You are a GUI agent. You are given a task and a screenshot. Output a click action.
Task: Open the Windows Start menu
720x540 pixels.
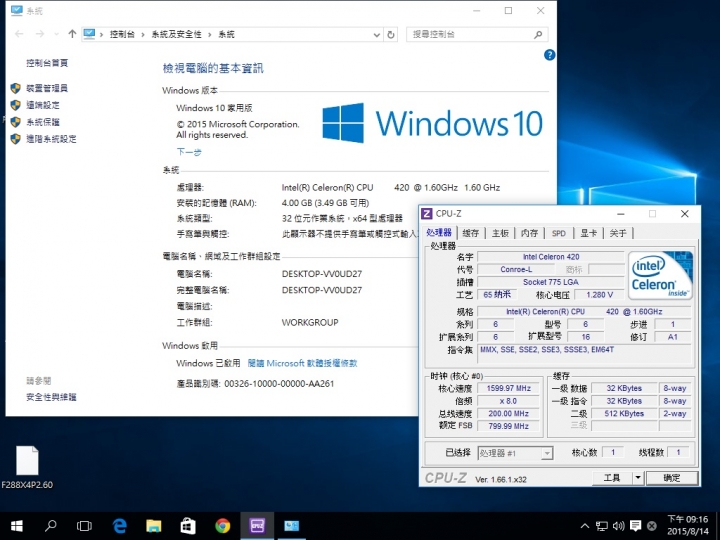point(17,526)
